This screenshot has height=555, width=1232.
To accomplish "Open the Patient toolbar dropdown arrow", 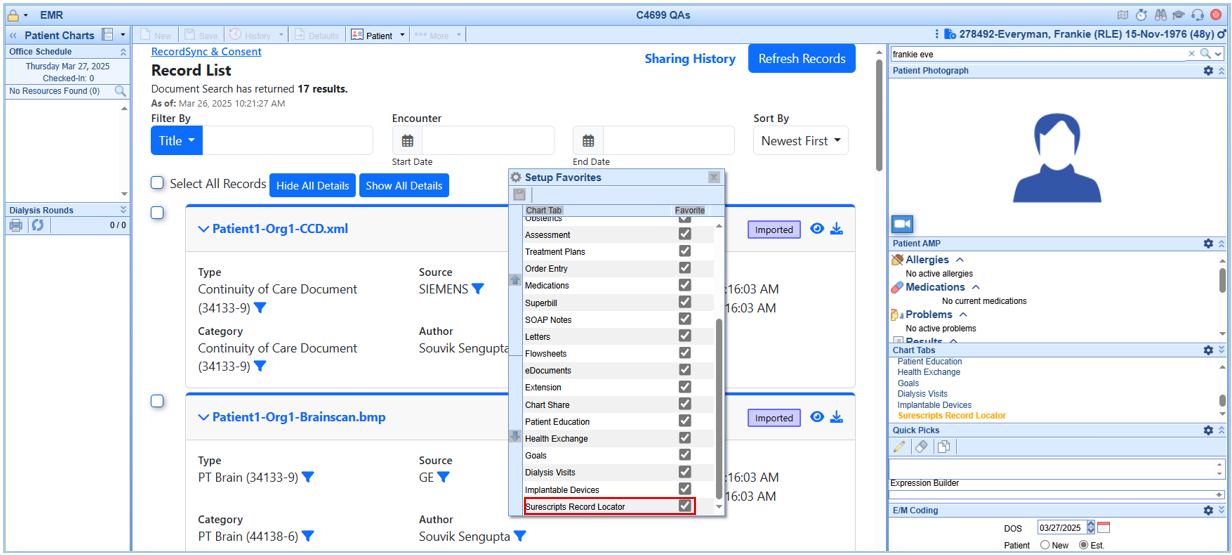I will [402, 35].
